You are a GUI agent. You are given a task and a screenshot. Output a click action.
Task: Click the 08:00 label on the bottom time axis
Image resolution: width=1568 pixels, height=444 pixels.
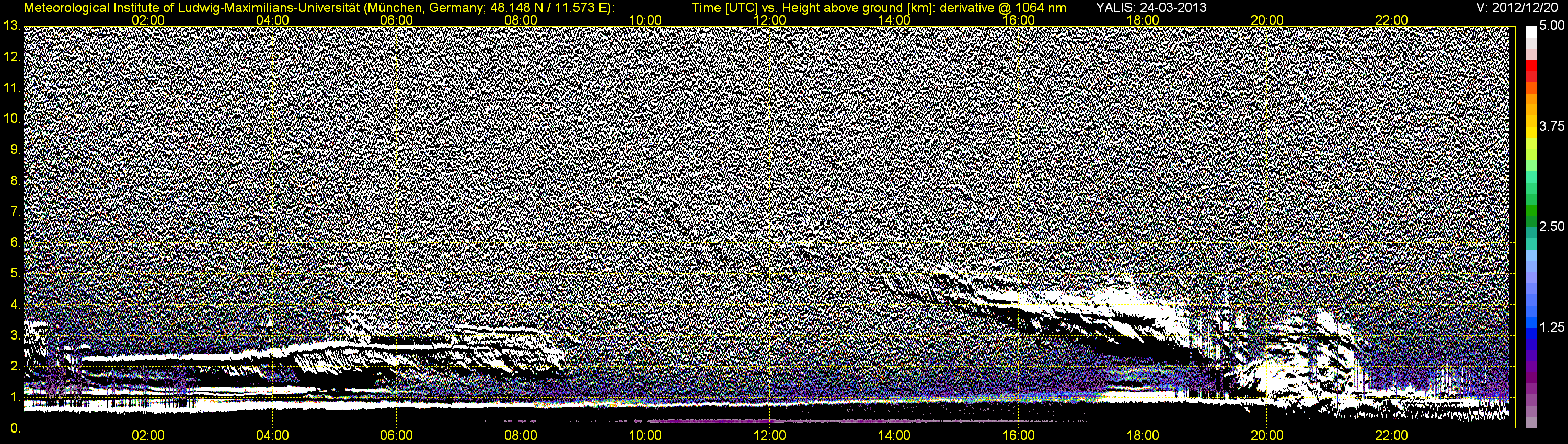click(521, 436)
